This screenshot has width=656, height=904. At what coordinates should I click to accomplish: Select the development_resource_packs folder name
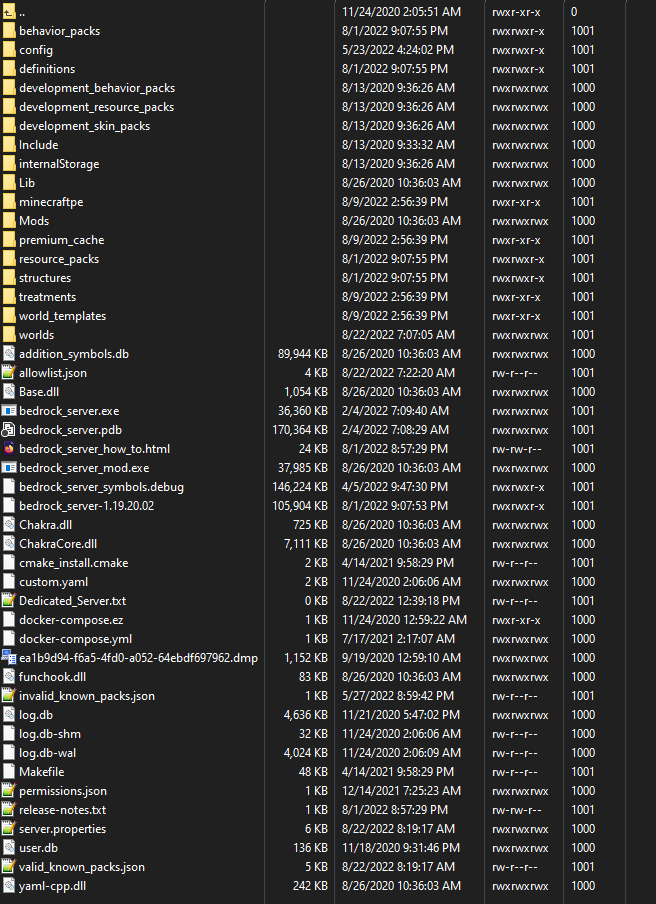click(x=96, y=107)
